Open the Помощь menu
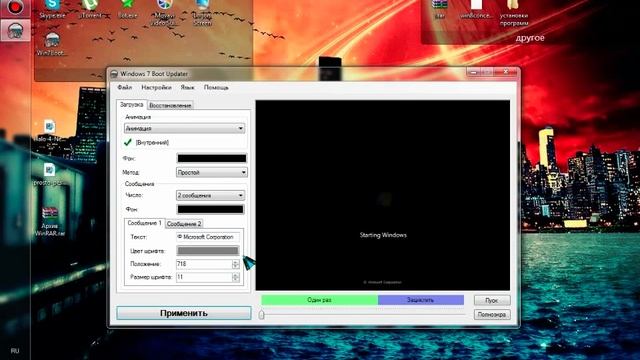The width and height of the screenshot is (640, 360). pyautogui.click(x=216, y=87)
